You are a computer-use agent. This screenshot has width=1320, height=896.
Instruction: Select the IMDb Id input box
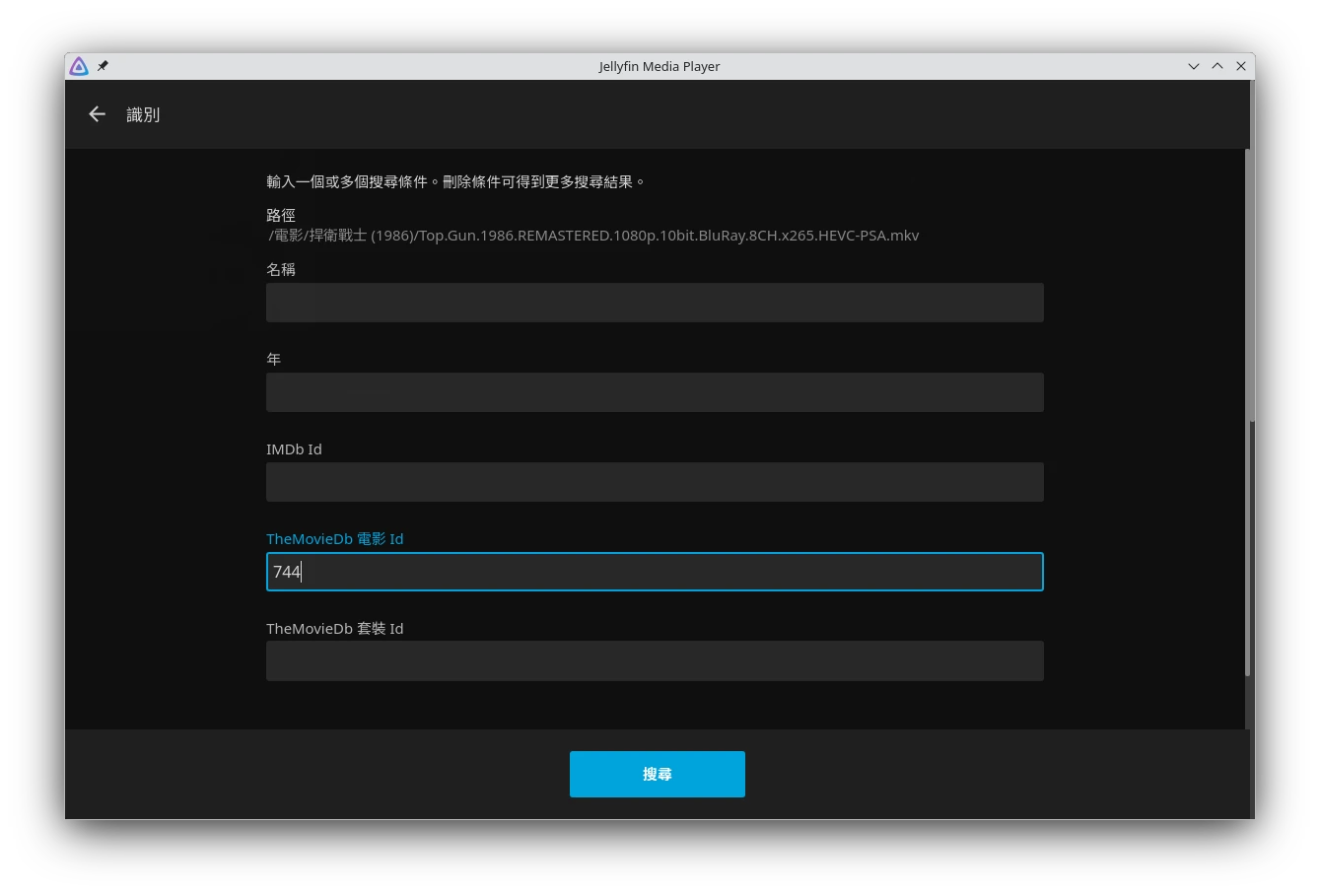655,482
